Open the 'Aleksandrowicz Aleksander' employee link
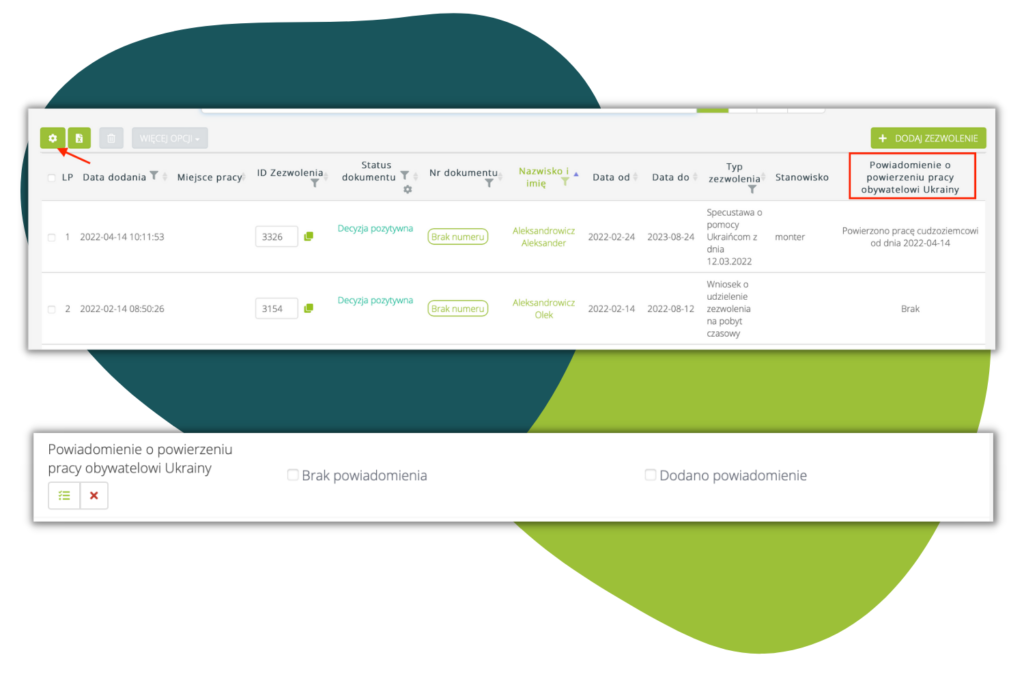The width and height of the screenshot is (1024, 683). (x=543, y=236)
